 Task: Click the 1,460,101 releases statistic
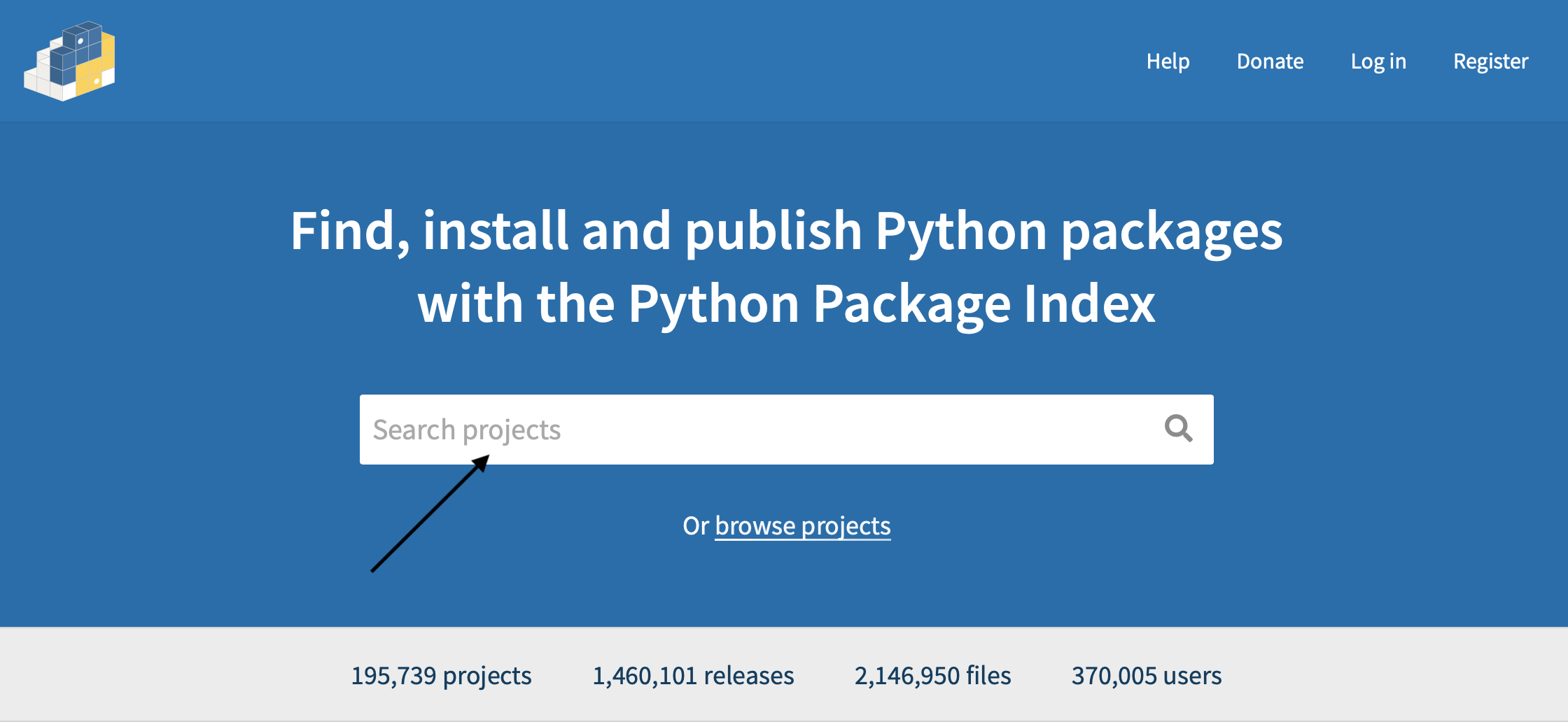click(x=693, y=676)
